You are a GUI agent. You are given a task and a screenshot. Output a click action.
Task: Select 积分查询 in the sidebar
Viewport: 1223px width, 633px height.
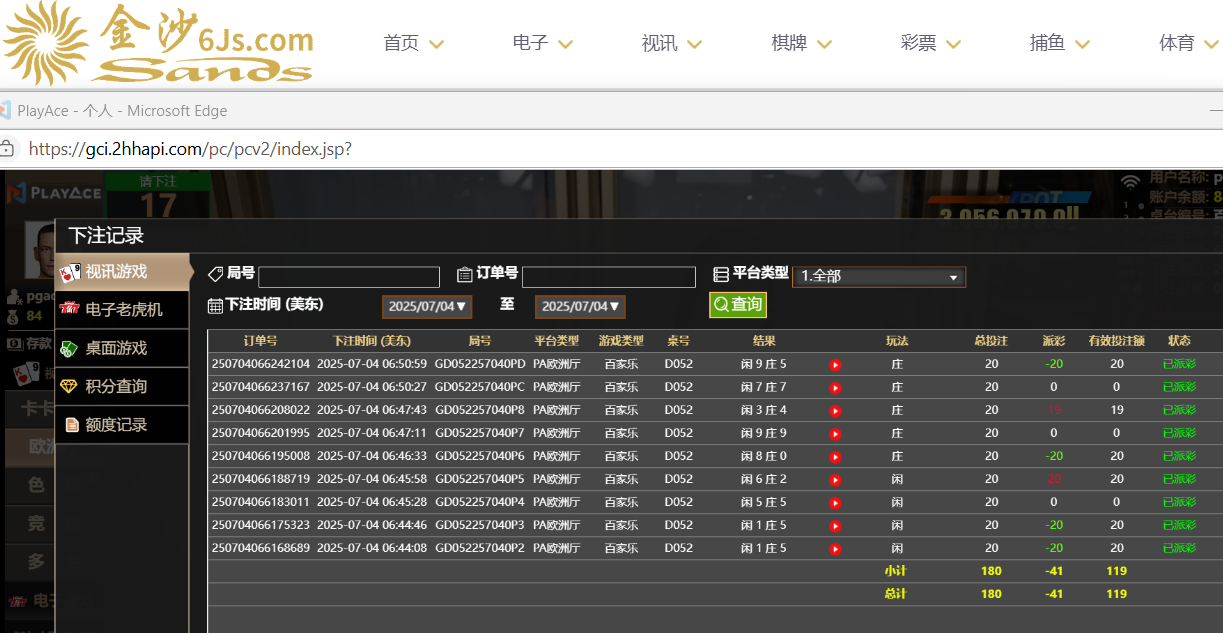(123, 387)
